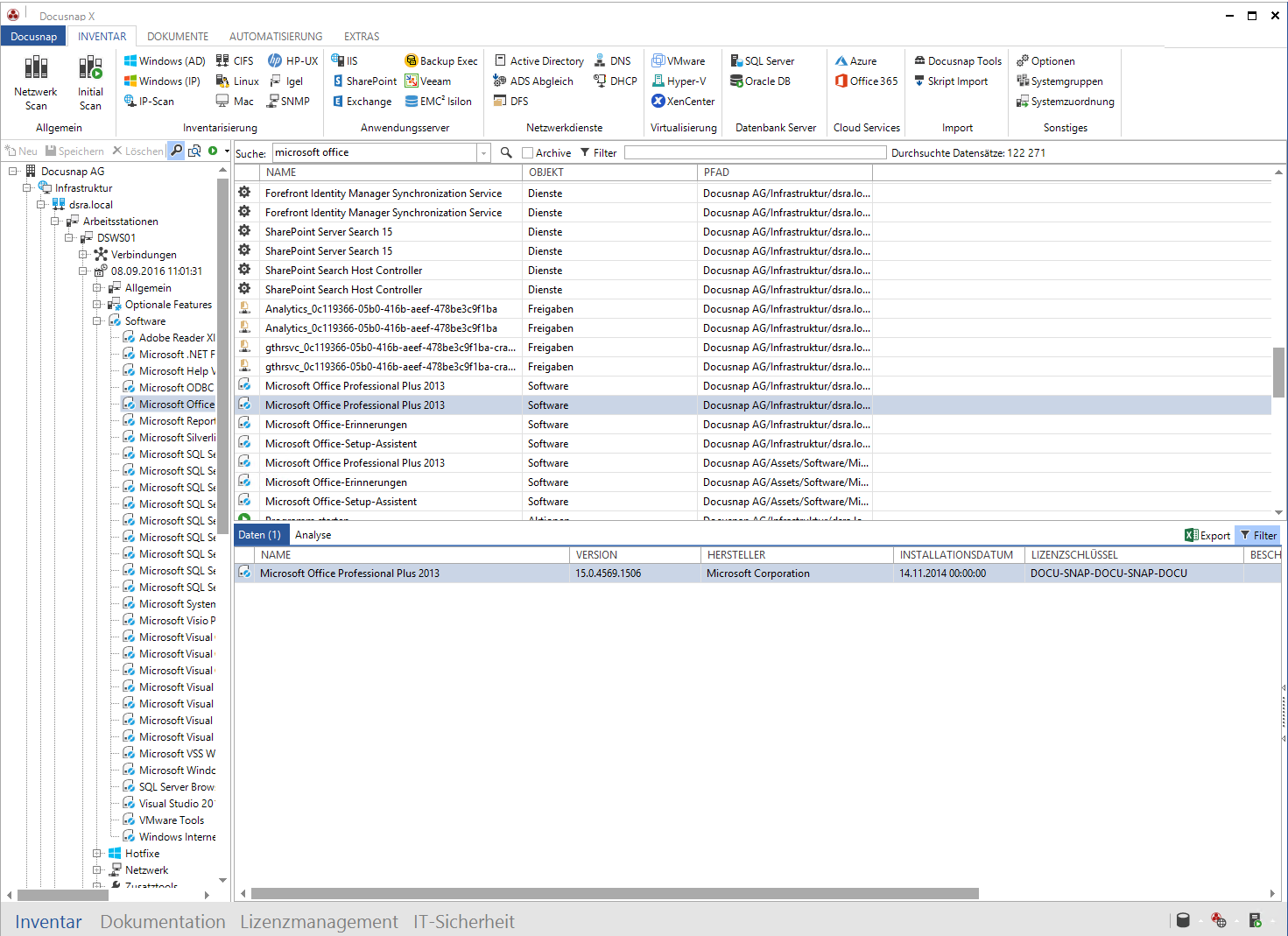The image size is (1288, 936).
Task: Switch to the INVENTAR ribbon tab
Action: click(x=102, y=36)
